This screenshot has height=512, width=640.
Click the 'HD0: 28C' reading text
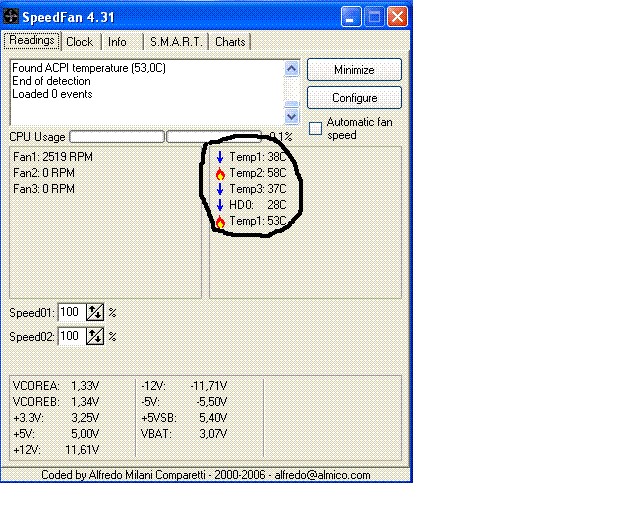(258, 205)
